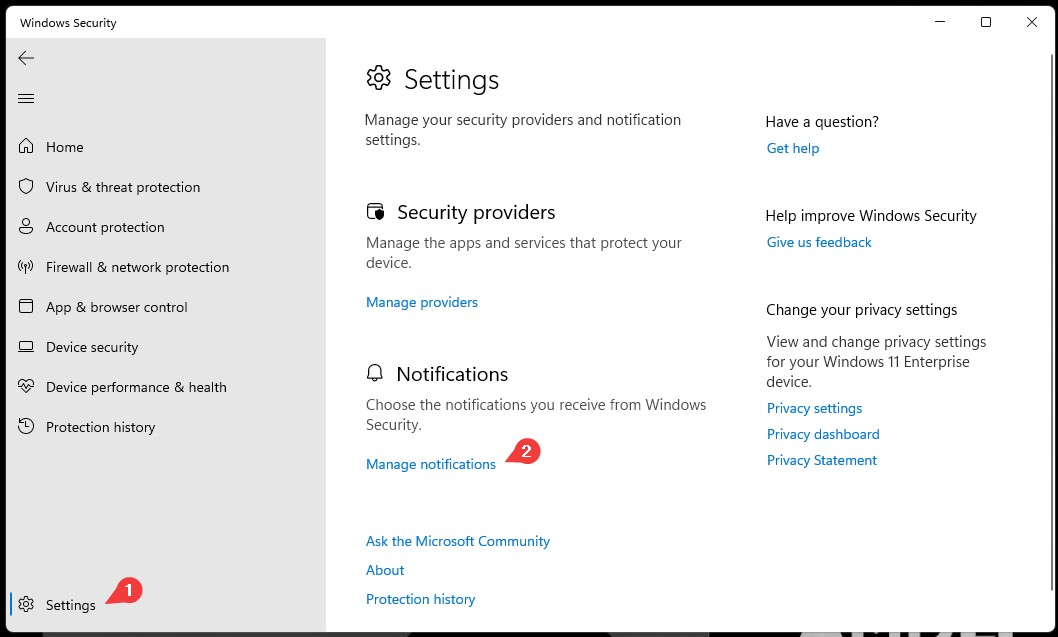Open the Settings gear in sidebar

point(26,605)
